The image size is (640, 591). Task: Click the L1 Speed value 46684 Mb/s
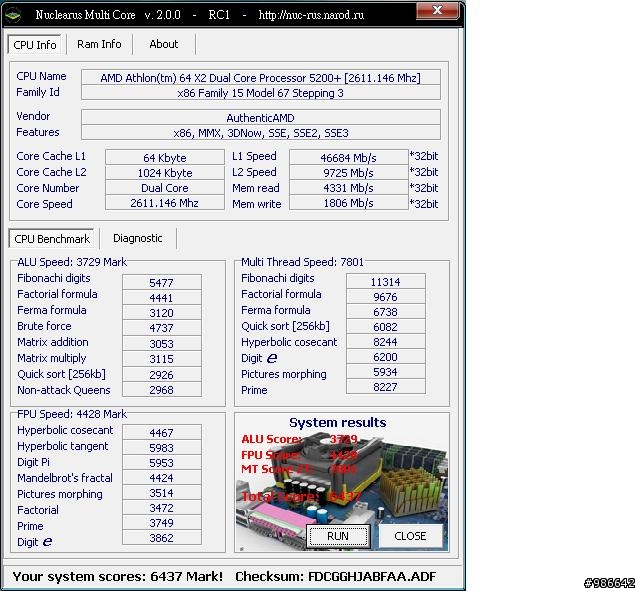[348, 158]
